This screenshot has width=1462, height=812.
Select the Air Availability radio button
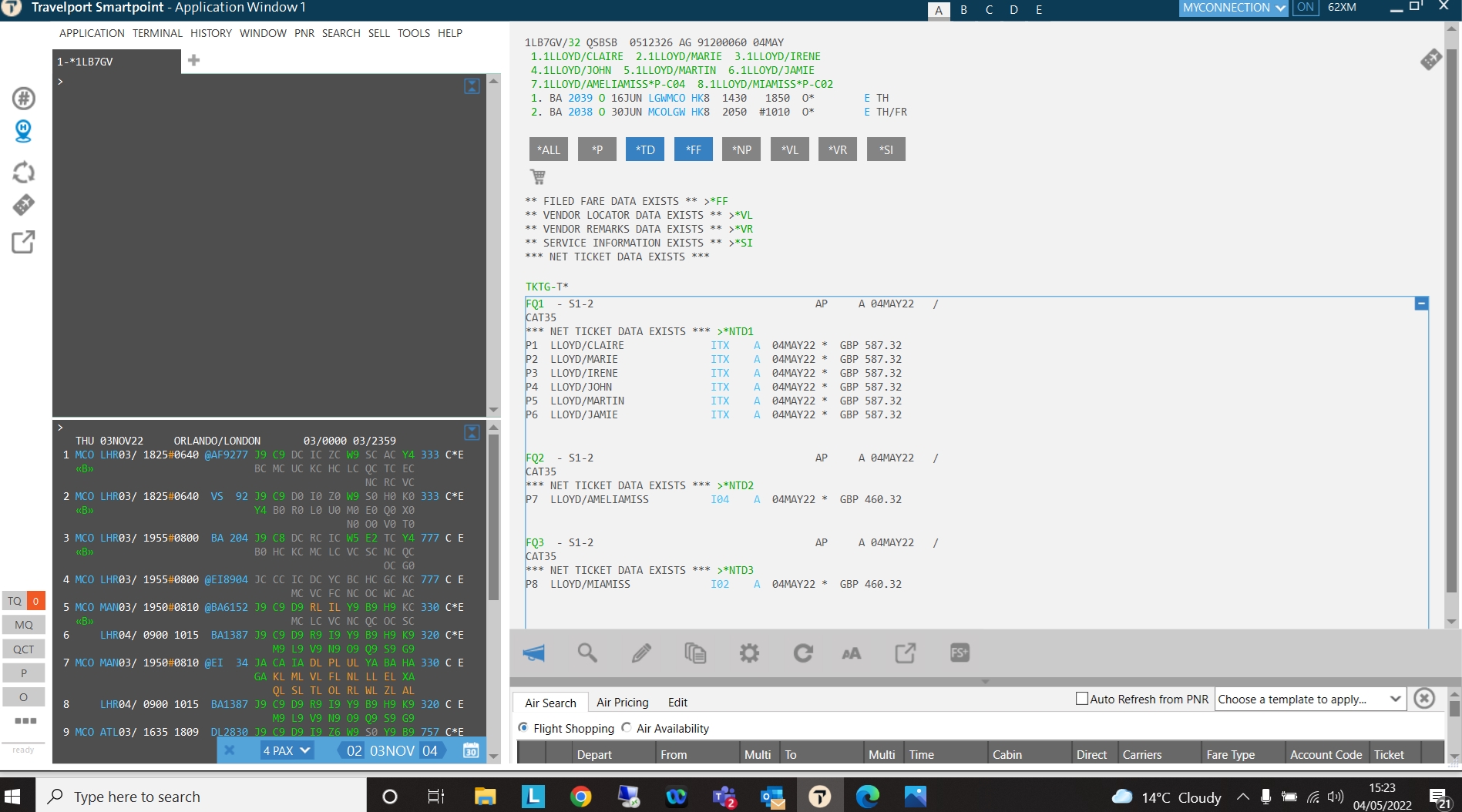pyautogui.click(x=627, y=727)
